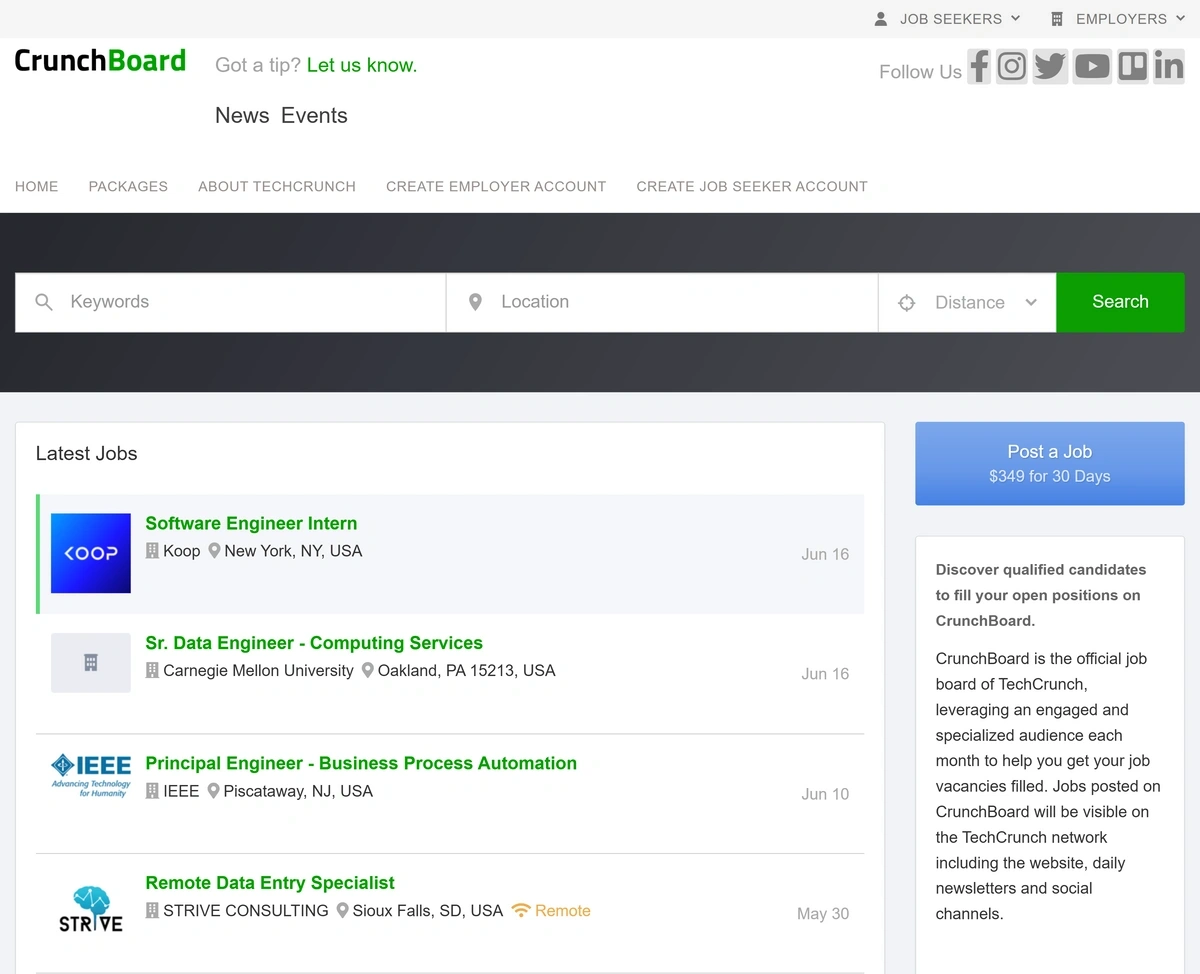Image resolution: width=1200 pixels, height=974 pixels.
Task: Open the Distance dropdown selector
Action: coord(967,303)
